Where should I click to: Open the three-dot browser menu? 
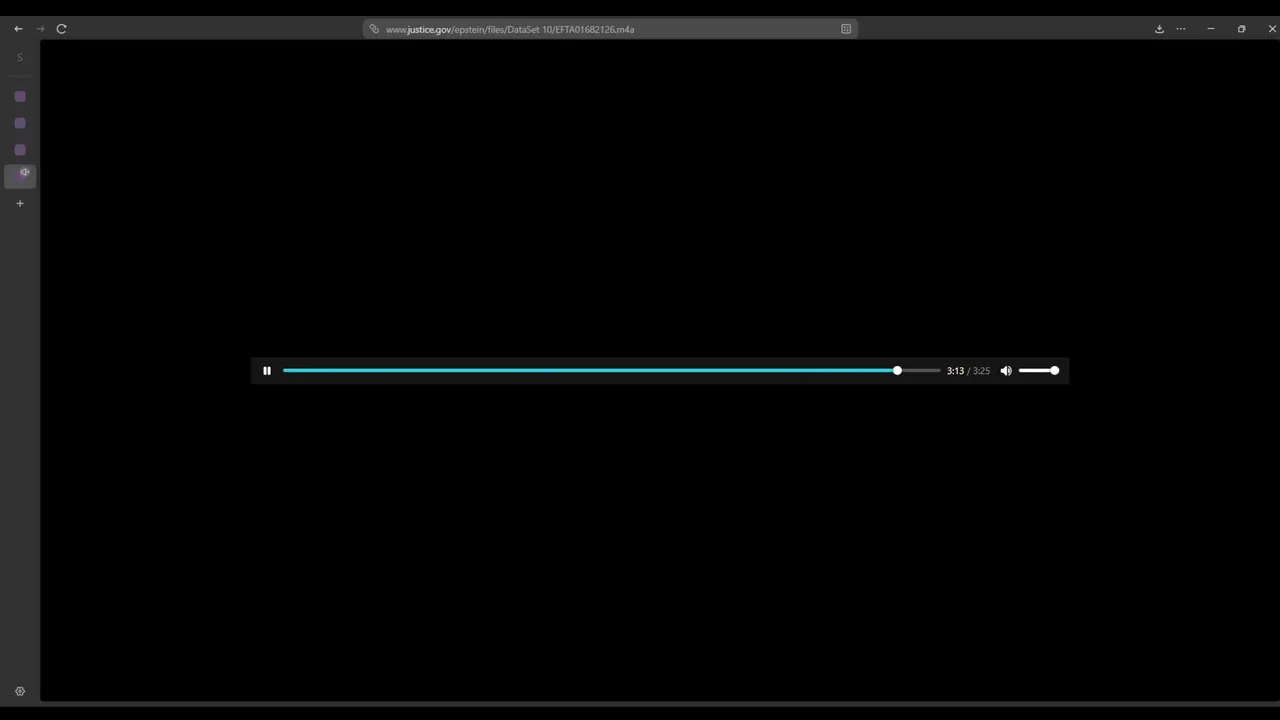pos(1181,29)
